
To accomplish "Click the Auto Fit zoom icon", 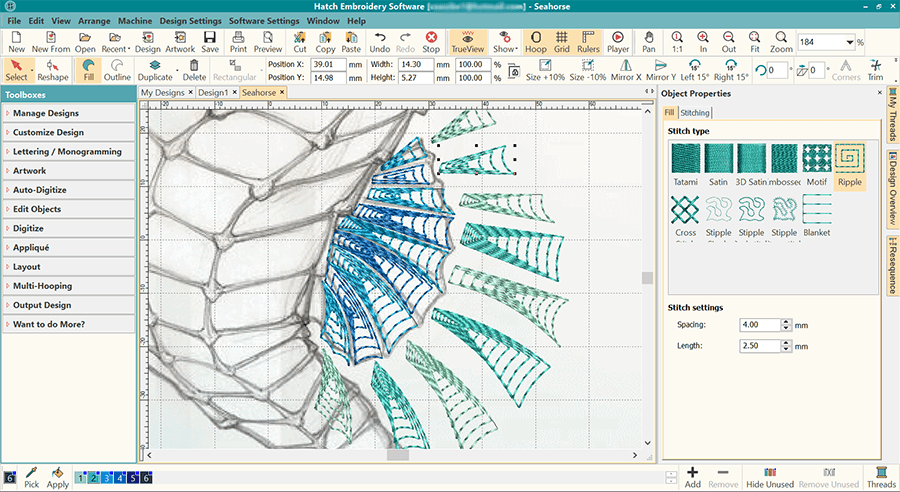I will pos(755,41).
